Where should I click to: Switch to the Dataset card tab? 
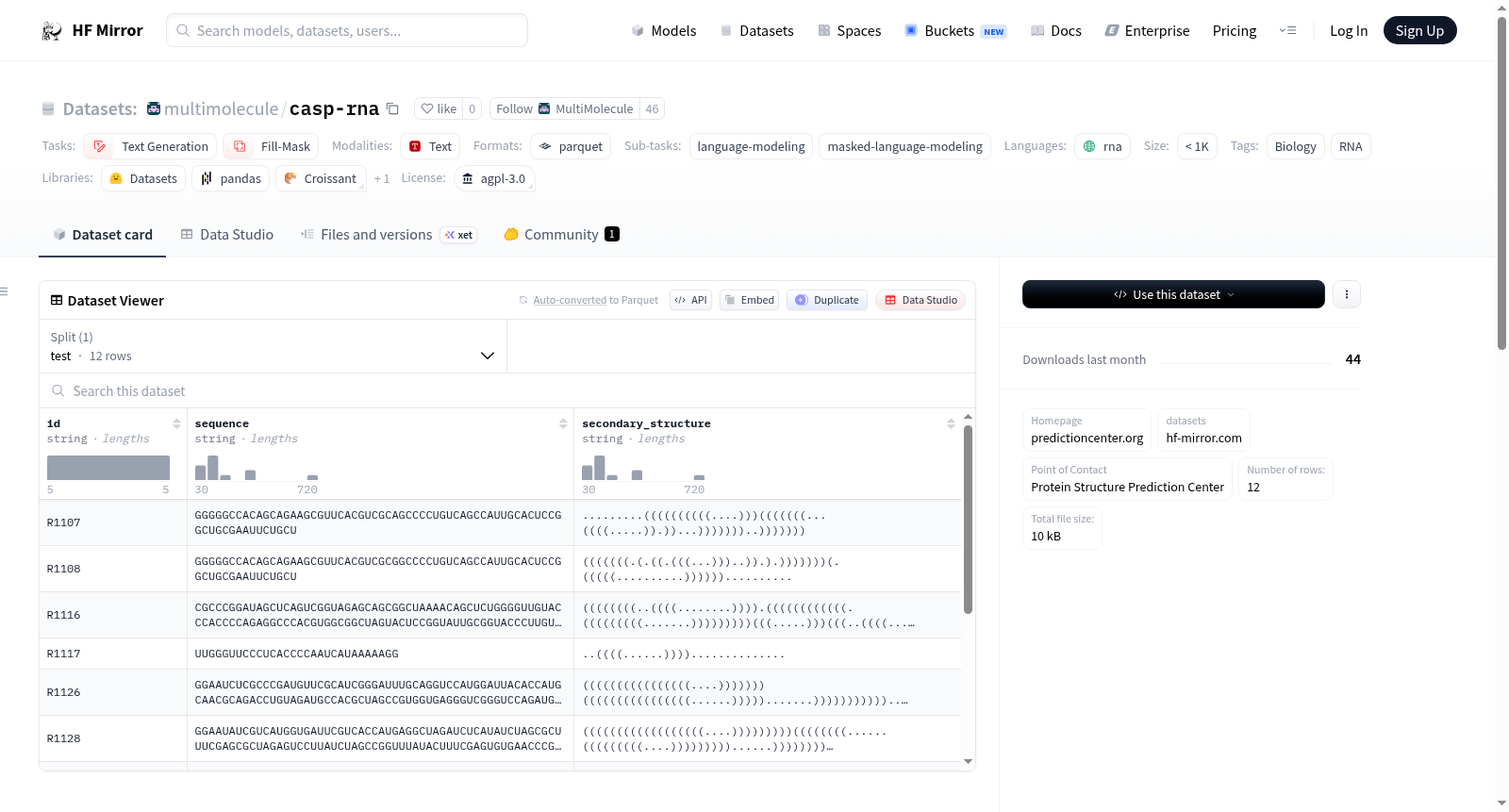pos(102,235)
